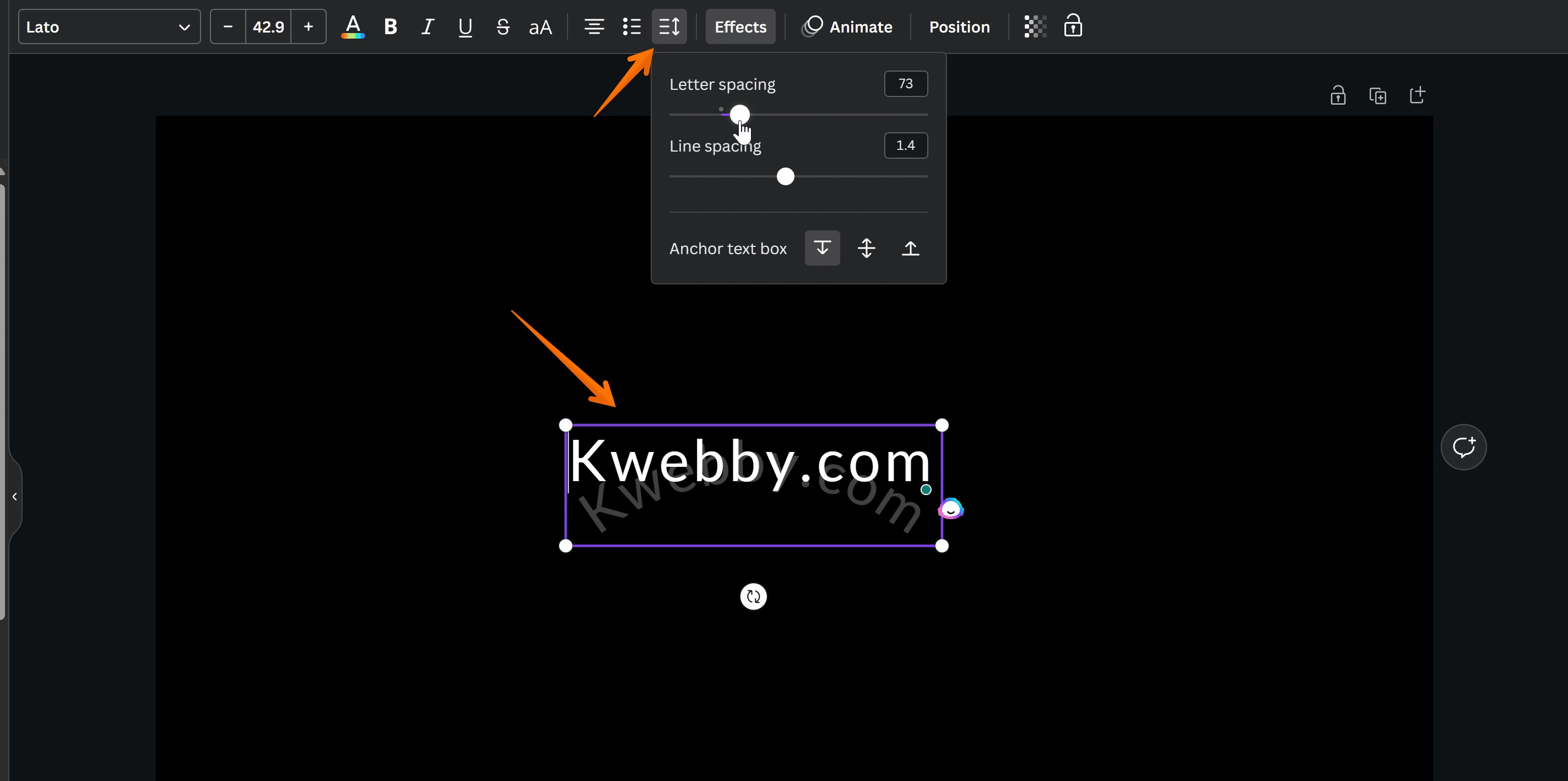This screenshot has height=781, width=1568.
Task: Click the text case toggle icon
Action: [x=540, y=27]
